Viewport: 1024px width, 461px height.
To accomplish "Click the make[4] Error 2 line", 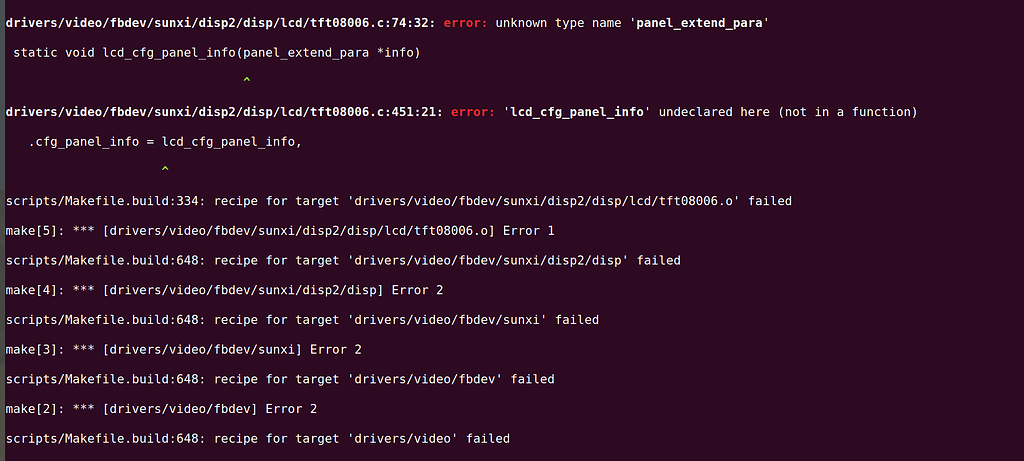I will tap(224, 290).
